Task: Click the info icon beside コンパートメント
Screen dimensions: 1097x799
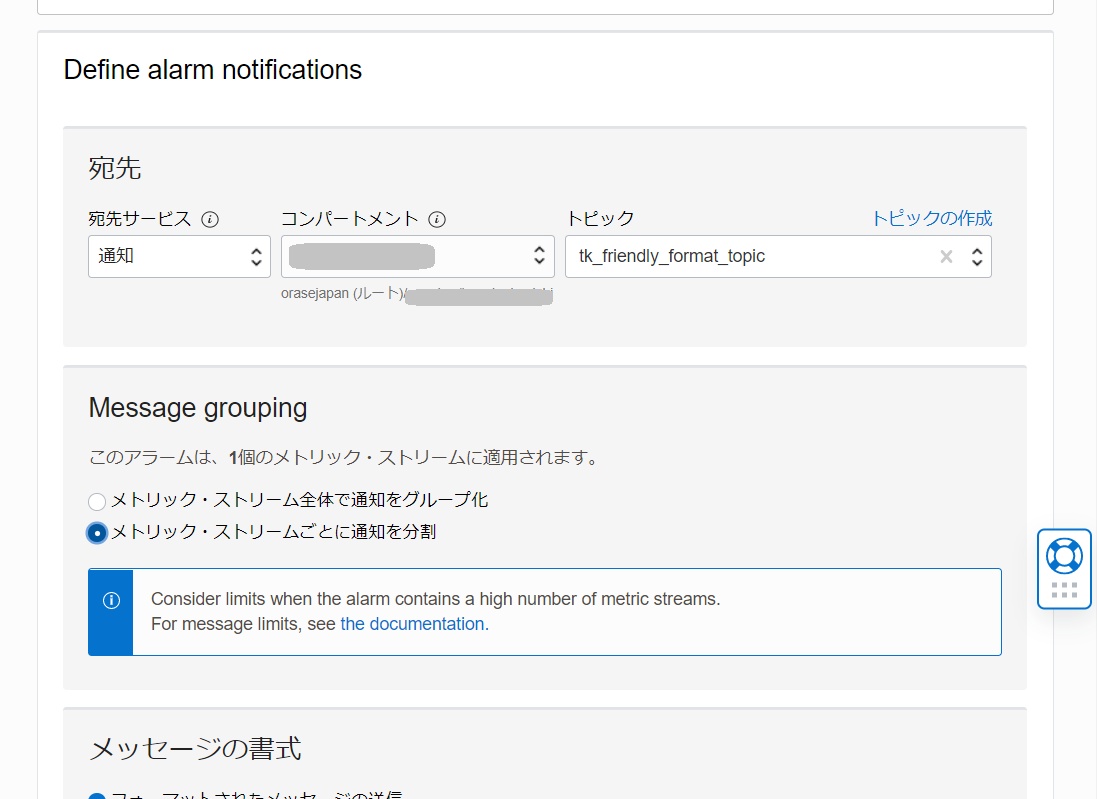Action: pos(437,220)
